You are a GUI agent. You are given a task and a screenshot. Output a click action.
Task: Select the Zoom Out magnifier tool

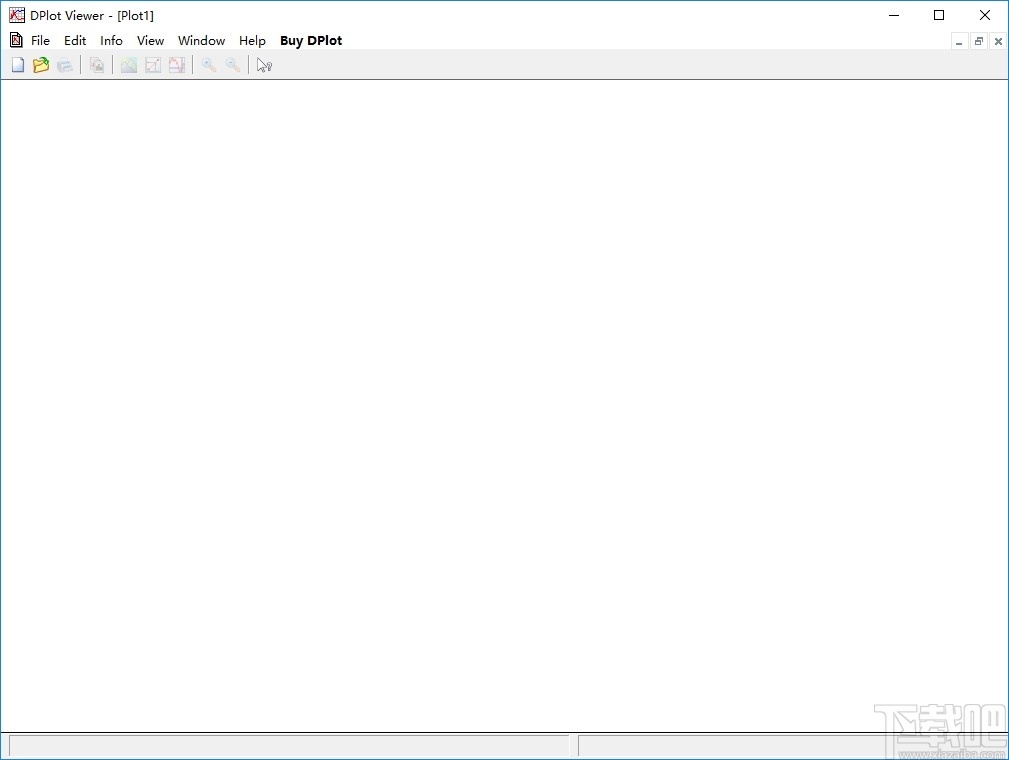point(233,64)
